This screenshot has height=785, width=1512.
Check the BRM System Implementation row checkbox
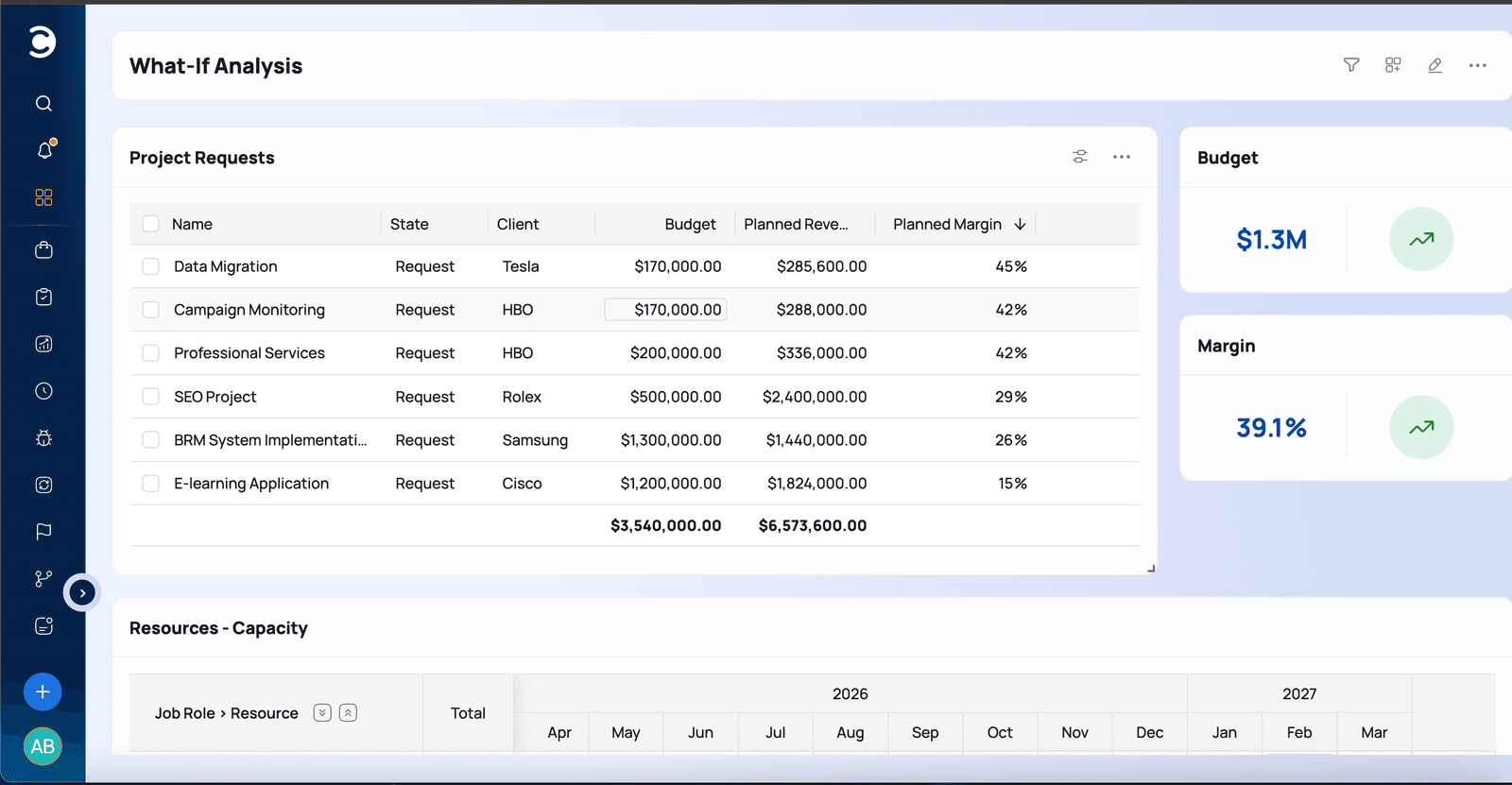pyautogui.click(x=150, y=440)
